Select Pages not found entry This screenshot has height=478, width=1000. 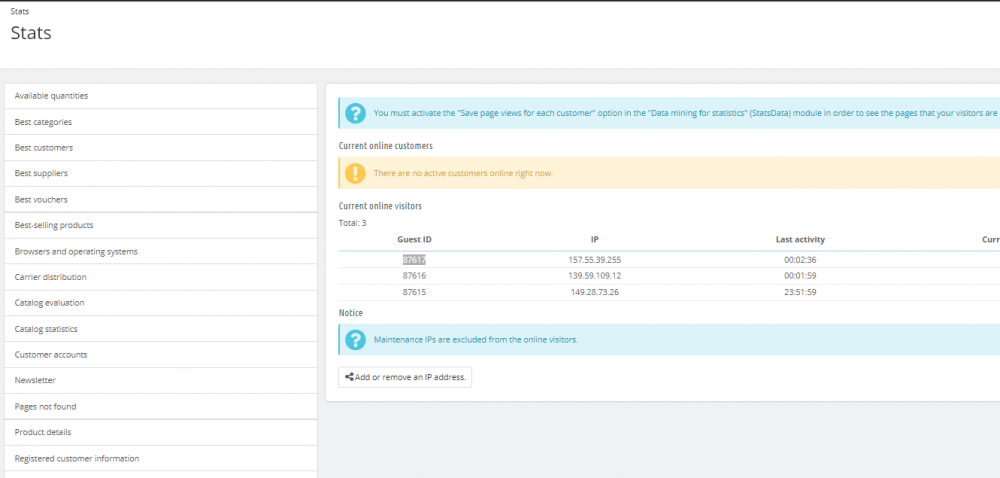point(161,407)
